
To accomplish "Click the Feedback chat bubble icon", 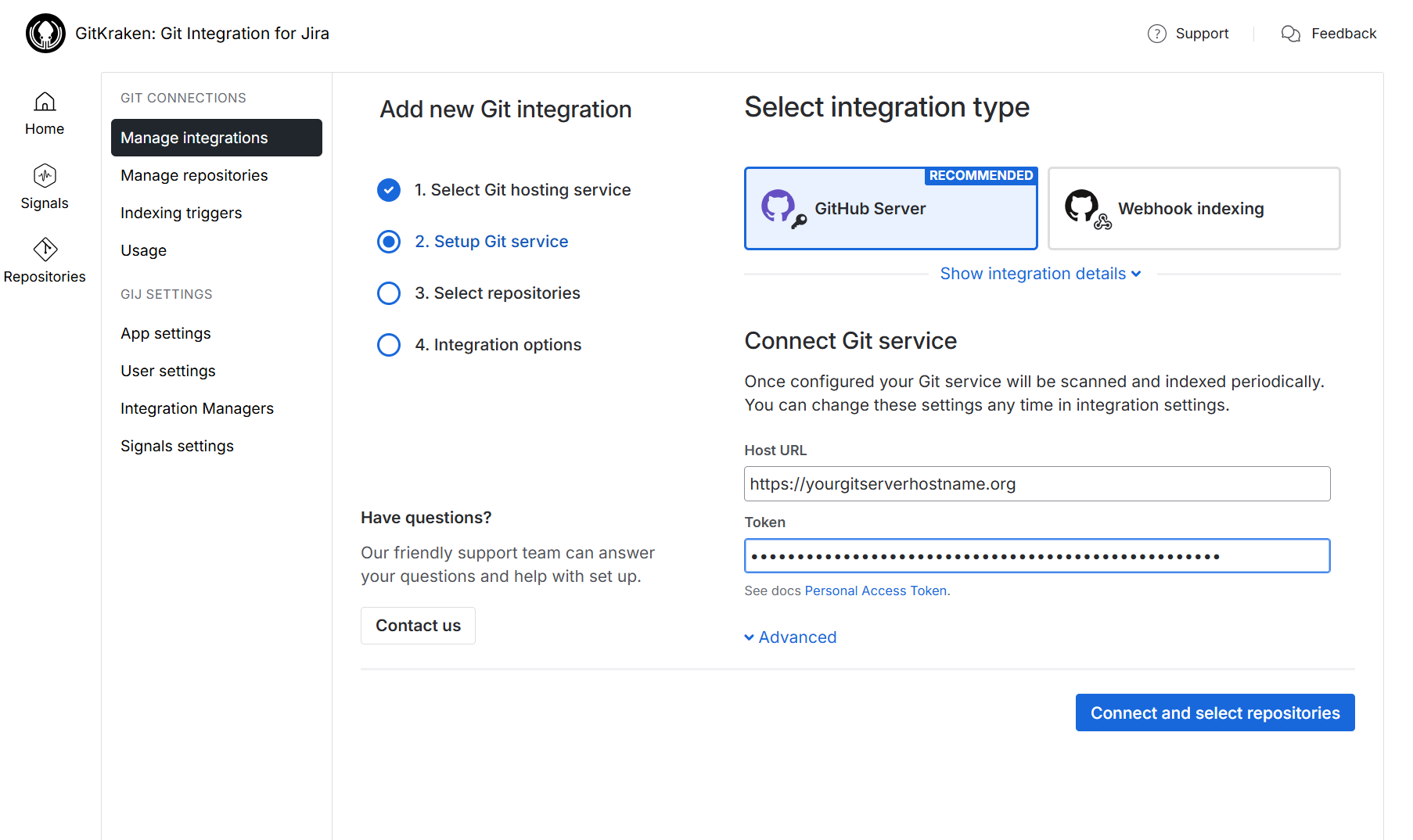I will point(1290,34).
